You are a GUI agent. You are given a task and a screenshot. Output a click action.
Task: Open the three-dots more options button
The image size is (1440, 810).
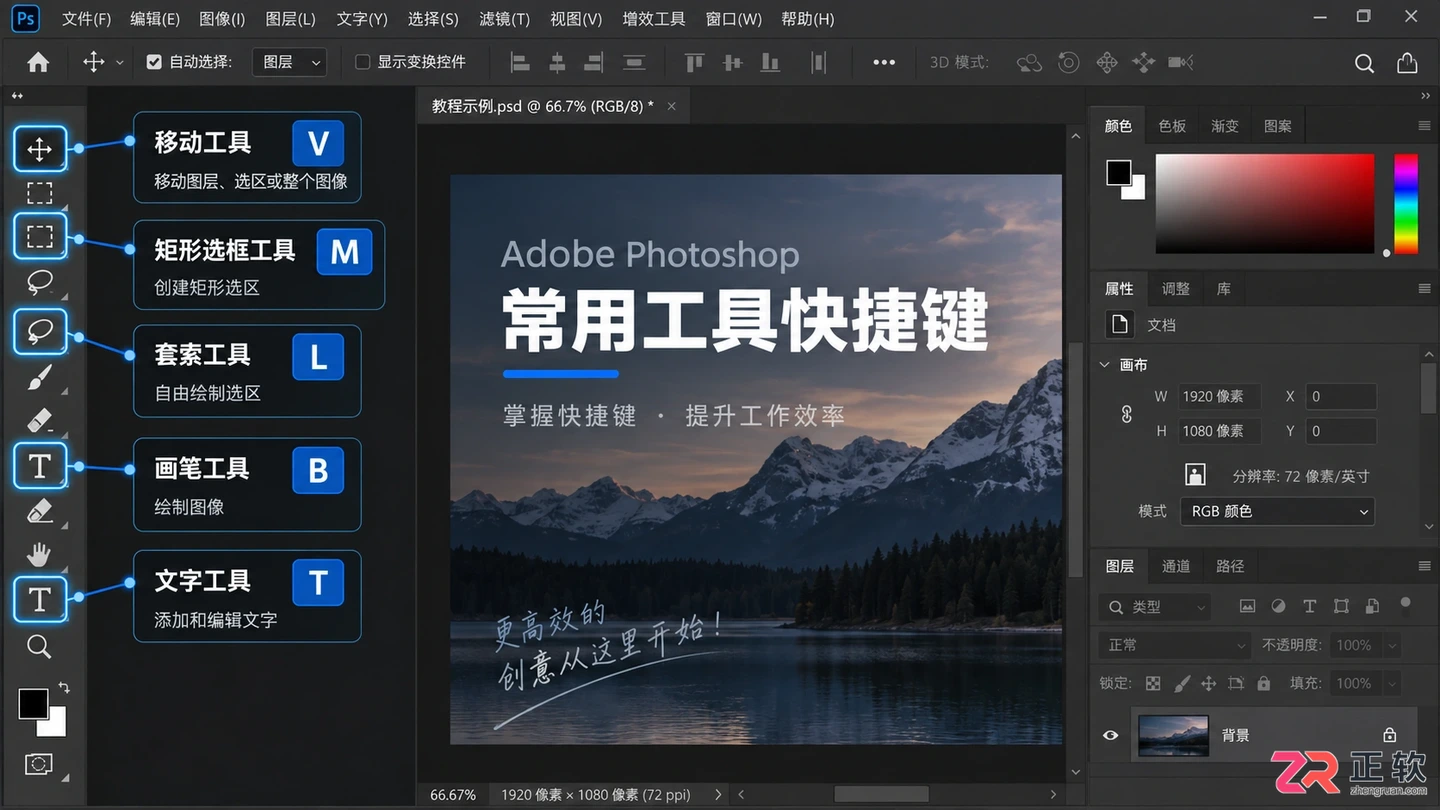pyautogui.click(x=884, y=62)
